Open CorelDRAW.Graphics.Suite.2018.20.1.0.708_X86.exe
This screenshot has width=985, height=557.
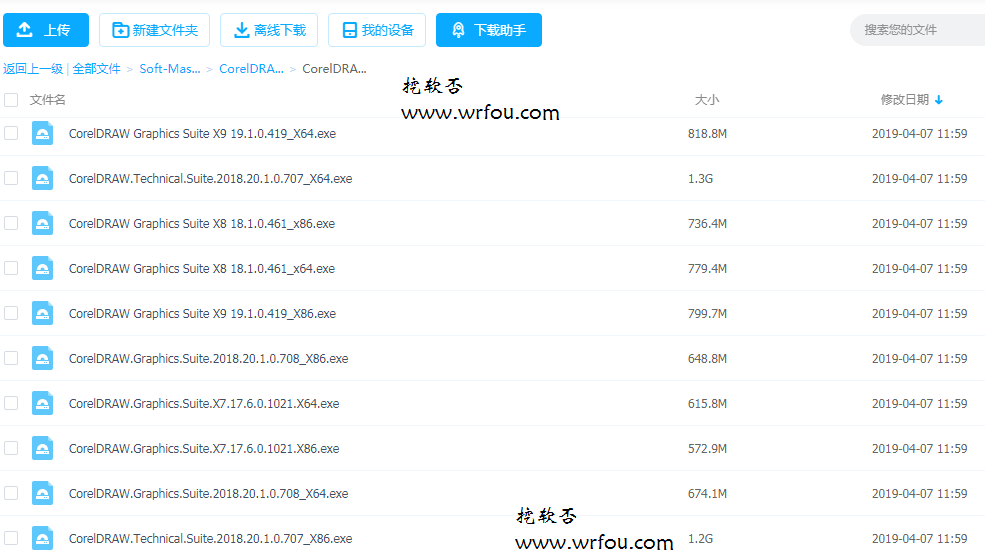209,359
